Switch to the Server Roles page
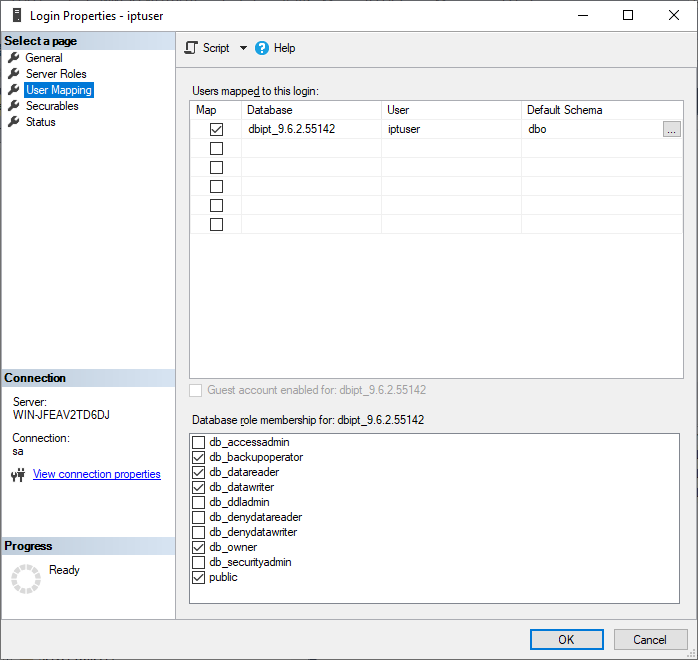 (x=56, y=74)
